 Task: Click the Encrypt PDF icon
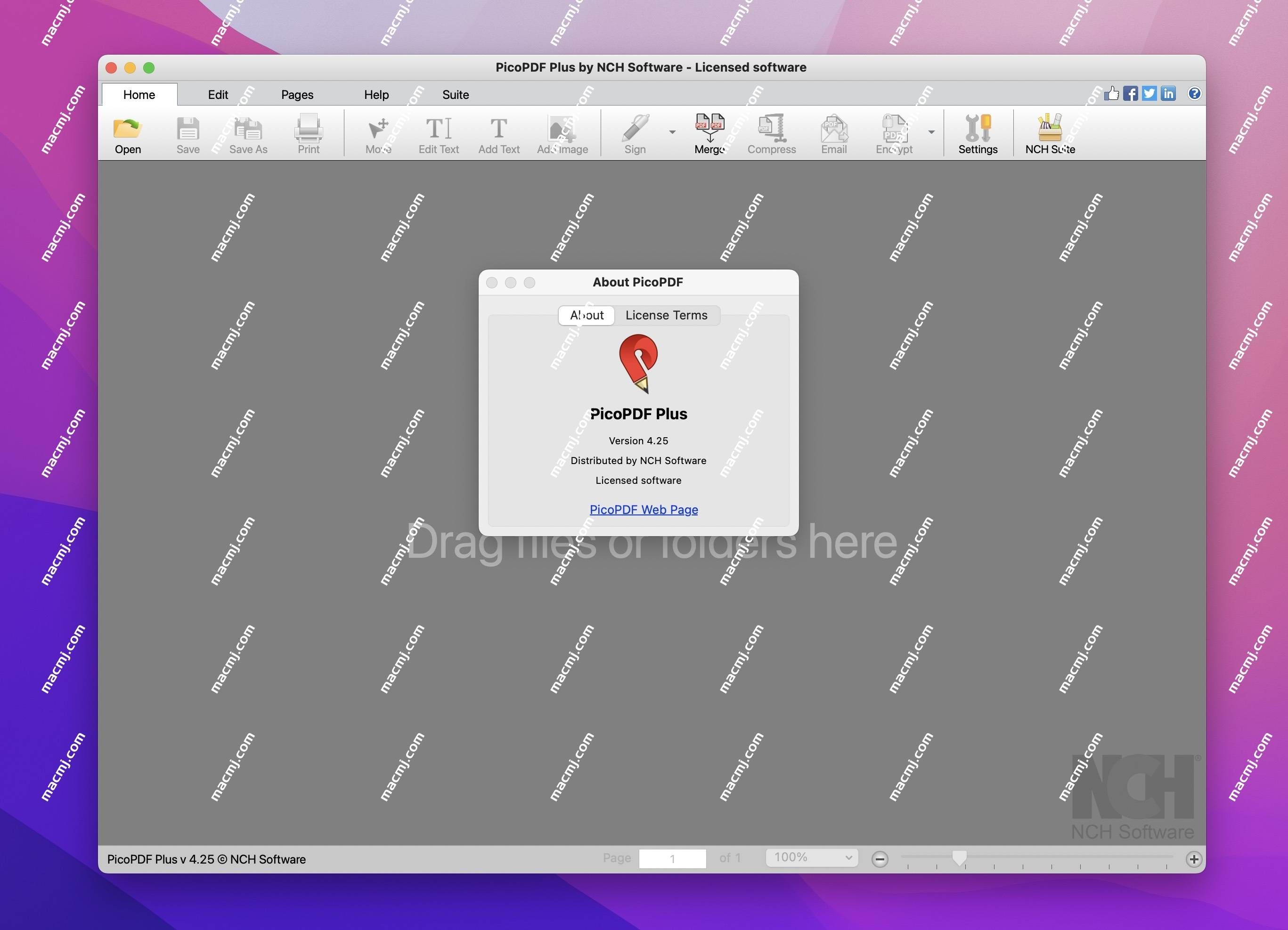(x=894, y=135)
